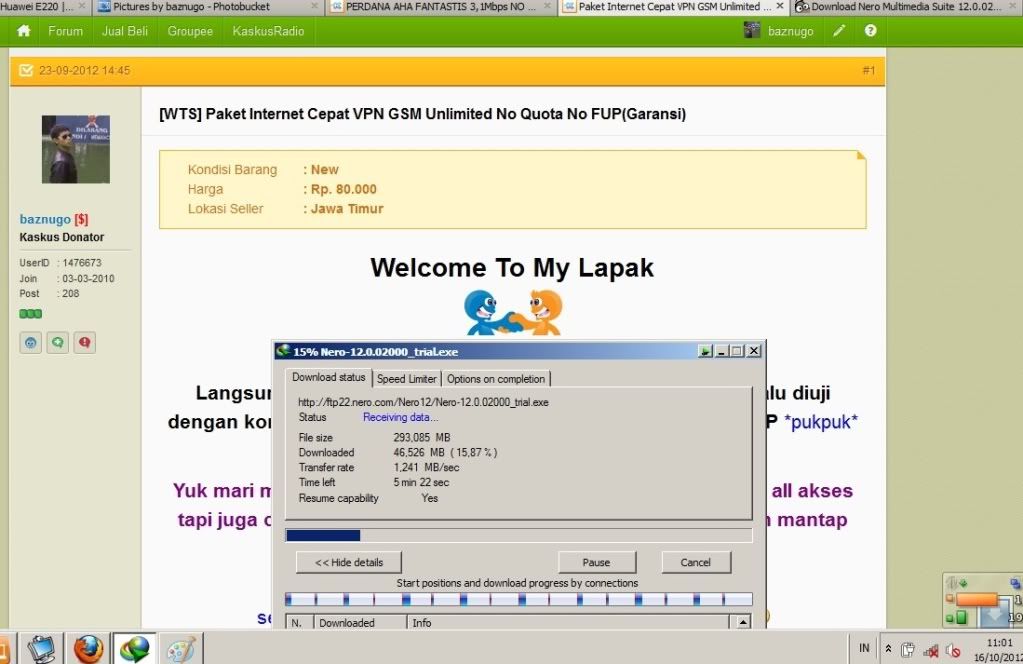This screenshot has height=664, width=1023.
Task: Click the seller location "Jawa Timur"
Action: 347,209
